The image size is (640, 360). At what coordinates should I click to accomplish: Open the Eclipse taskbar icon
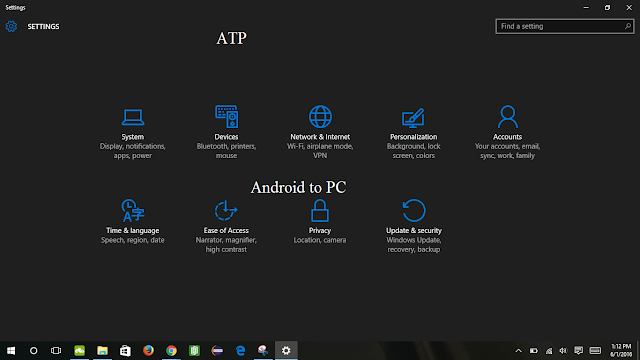point(217,351)
